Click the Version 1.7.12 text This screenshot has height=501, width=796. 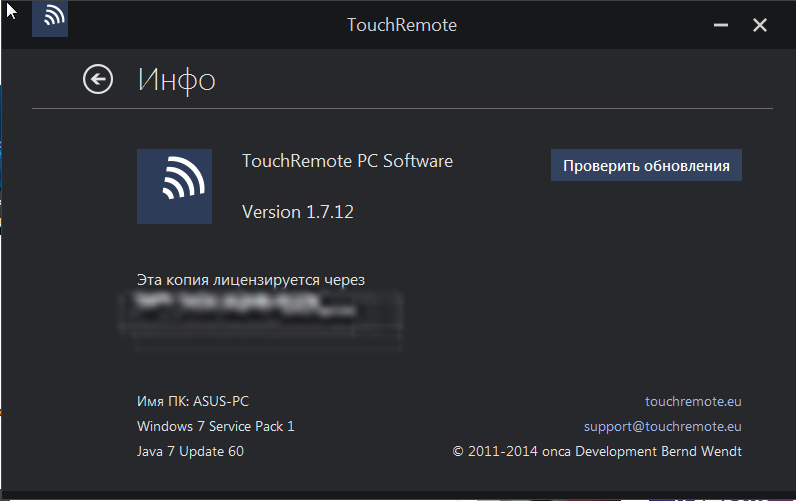pos(297,212)
